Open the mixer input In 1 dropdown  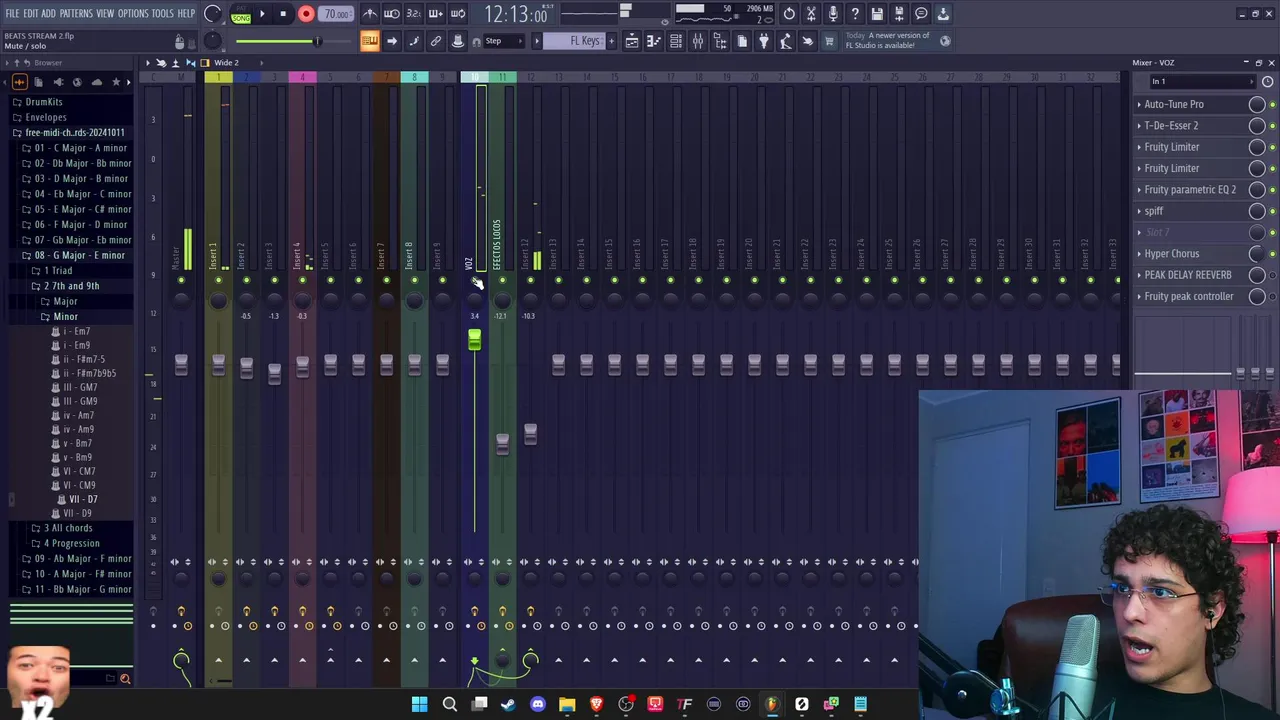pos(1203,82)
